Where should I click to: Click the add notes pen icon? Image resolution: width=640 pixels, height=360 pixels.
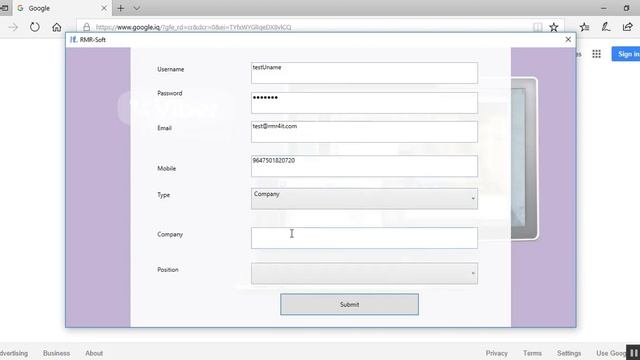pos(606,27)
